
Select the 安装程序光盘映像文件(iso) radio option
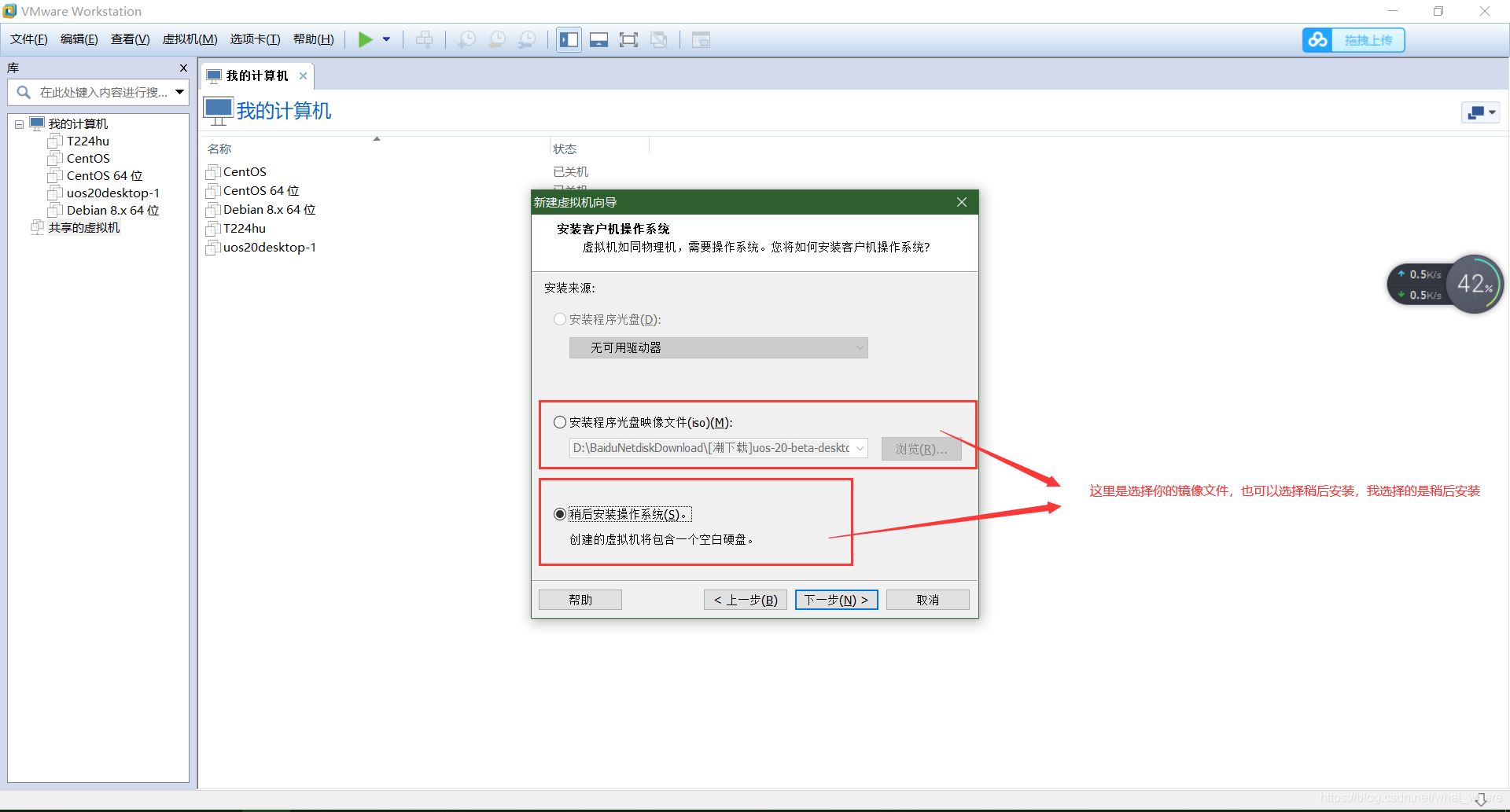[559, 421]
